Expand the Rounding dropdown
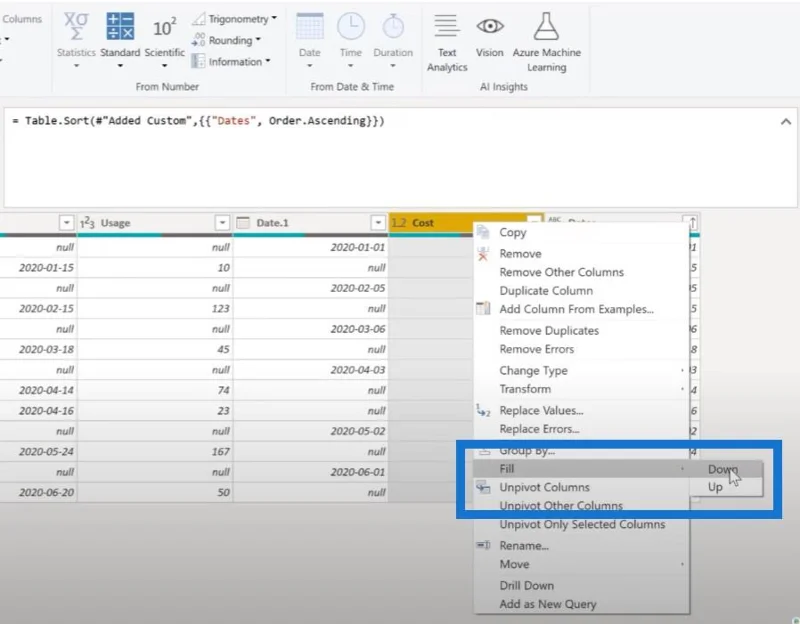This screenshot has width=800, height=624. [x=258, y=39]
